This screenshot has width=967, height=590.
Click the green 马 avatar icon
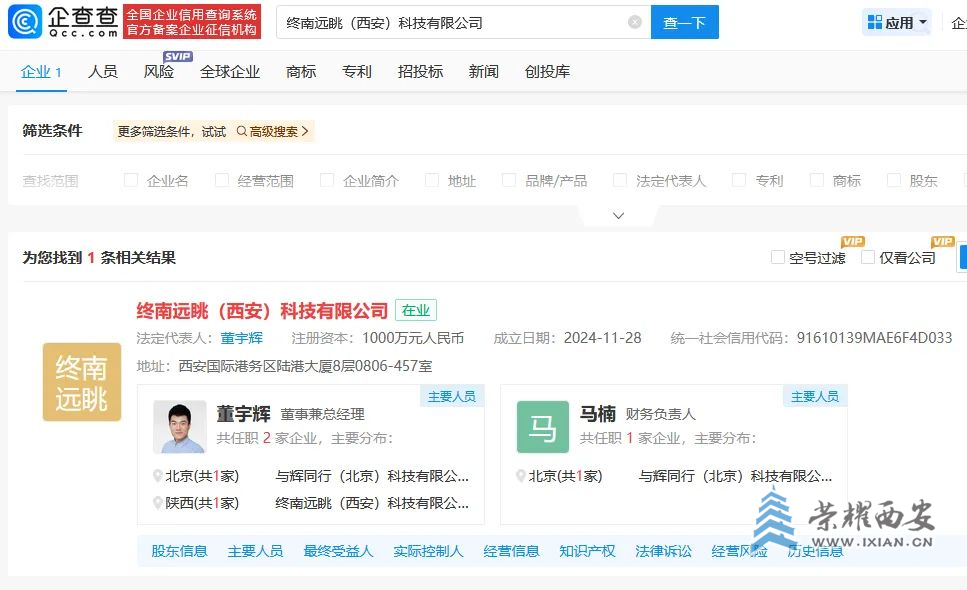pos(543,427)
